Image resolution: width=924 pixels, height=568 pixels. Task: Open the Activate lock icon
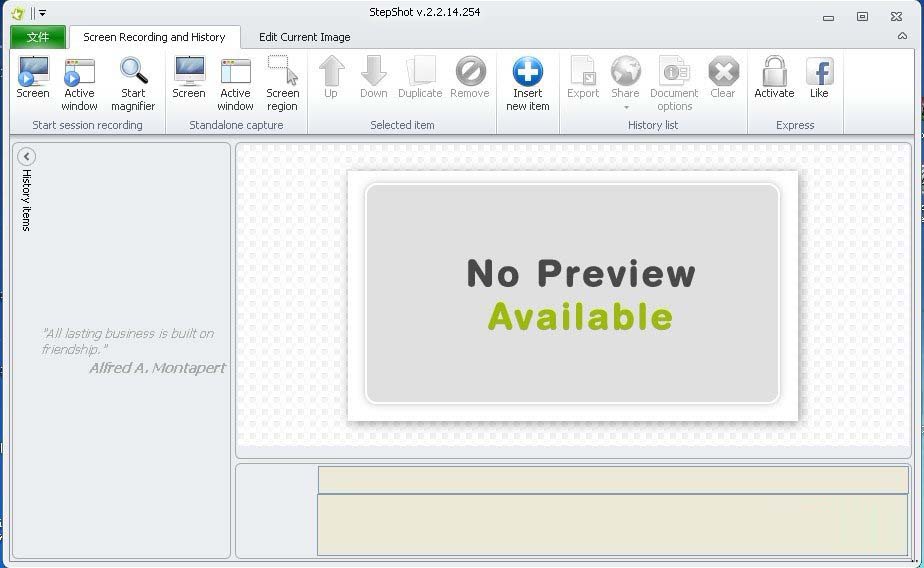point(774,72)
